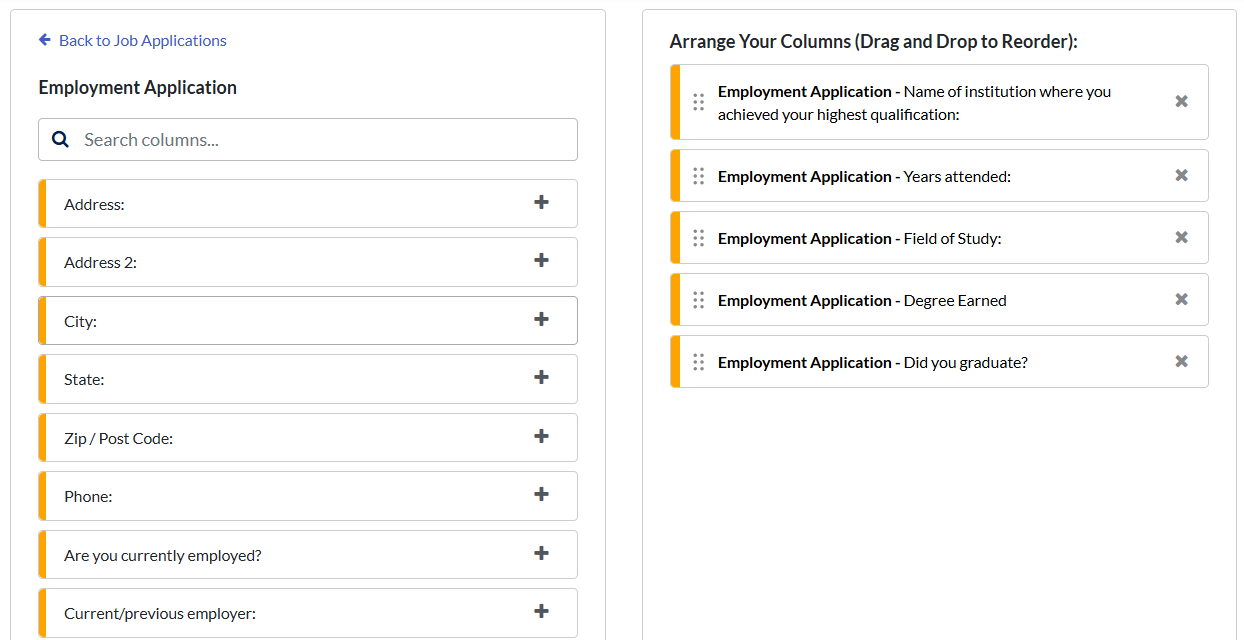Screen dimensions: 1244x640
Task: Click drag handle for Years attended
Action: 698,176
